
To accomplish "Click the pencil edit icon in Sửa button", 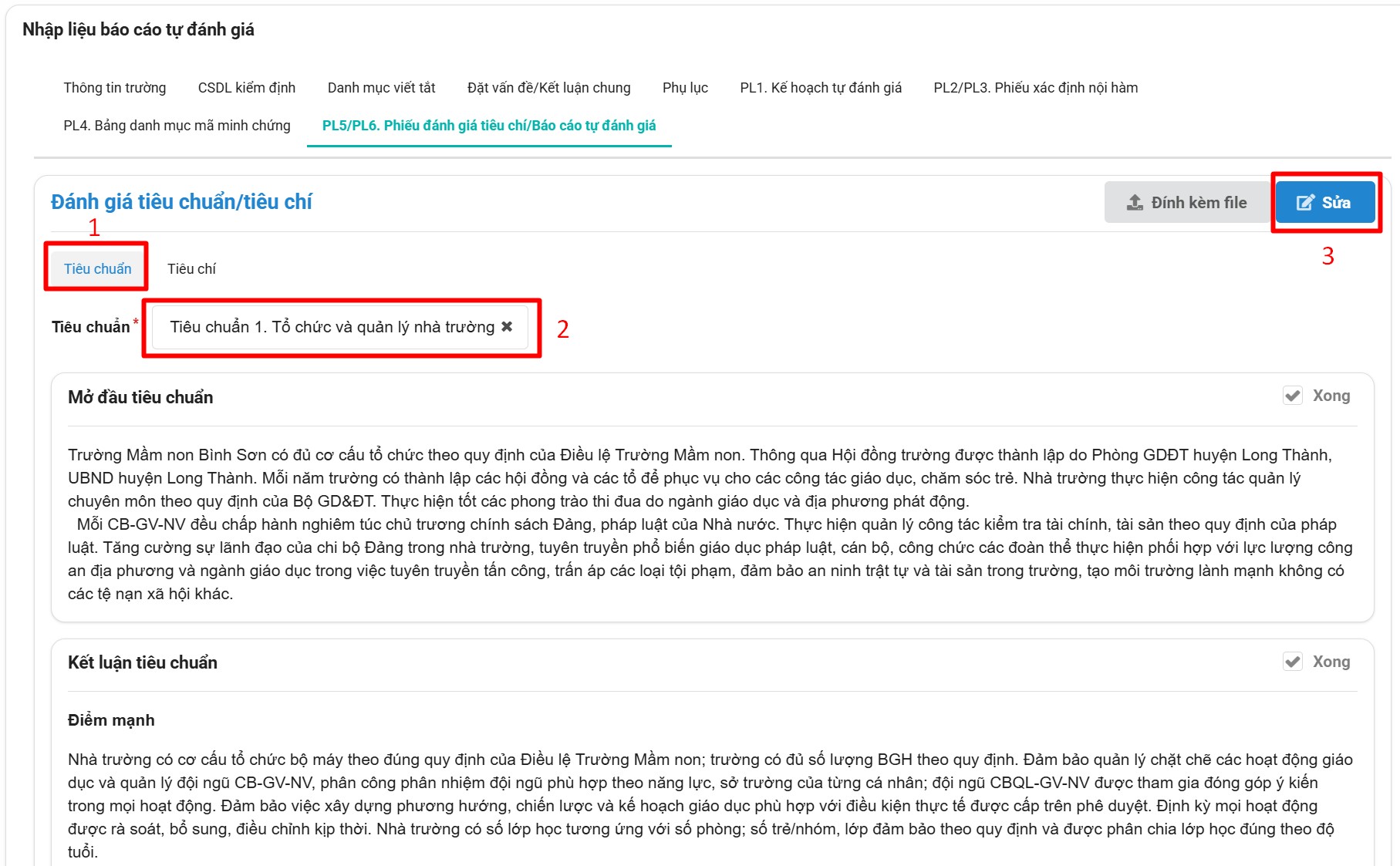I will (x=1304, y=203).
